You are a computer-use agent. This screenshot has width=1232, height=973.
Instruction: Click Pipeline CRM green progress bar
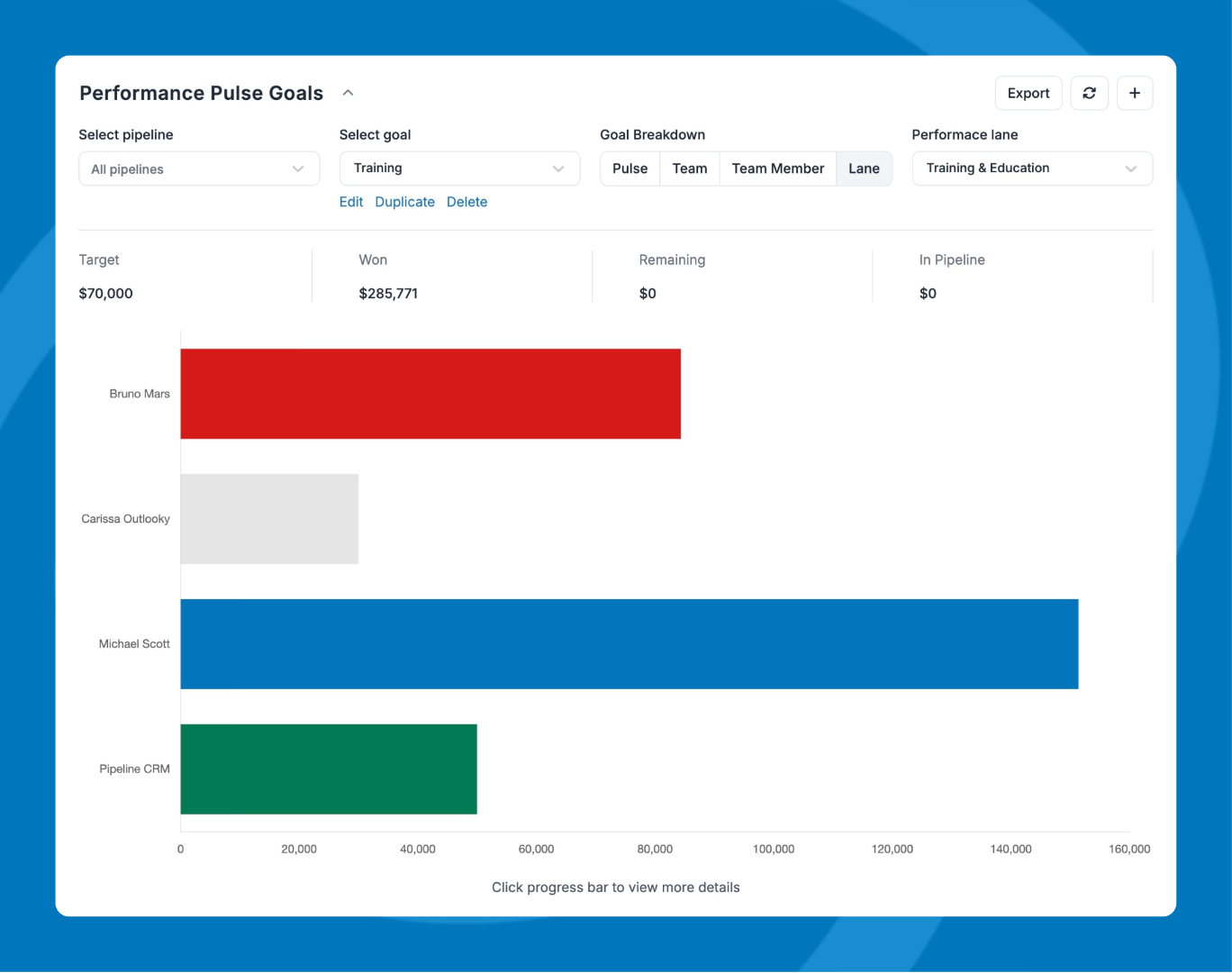tap(329, 769)
